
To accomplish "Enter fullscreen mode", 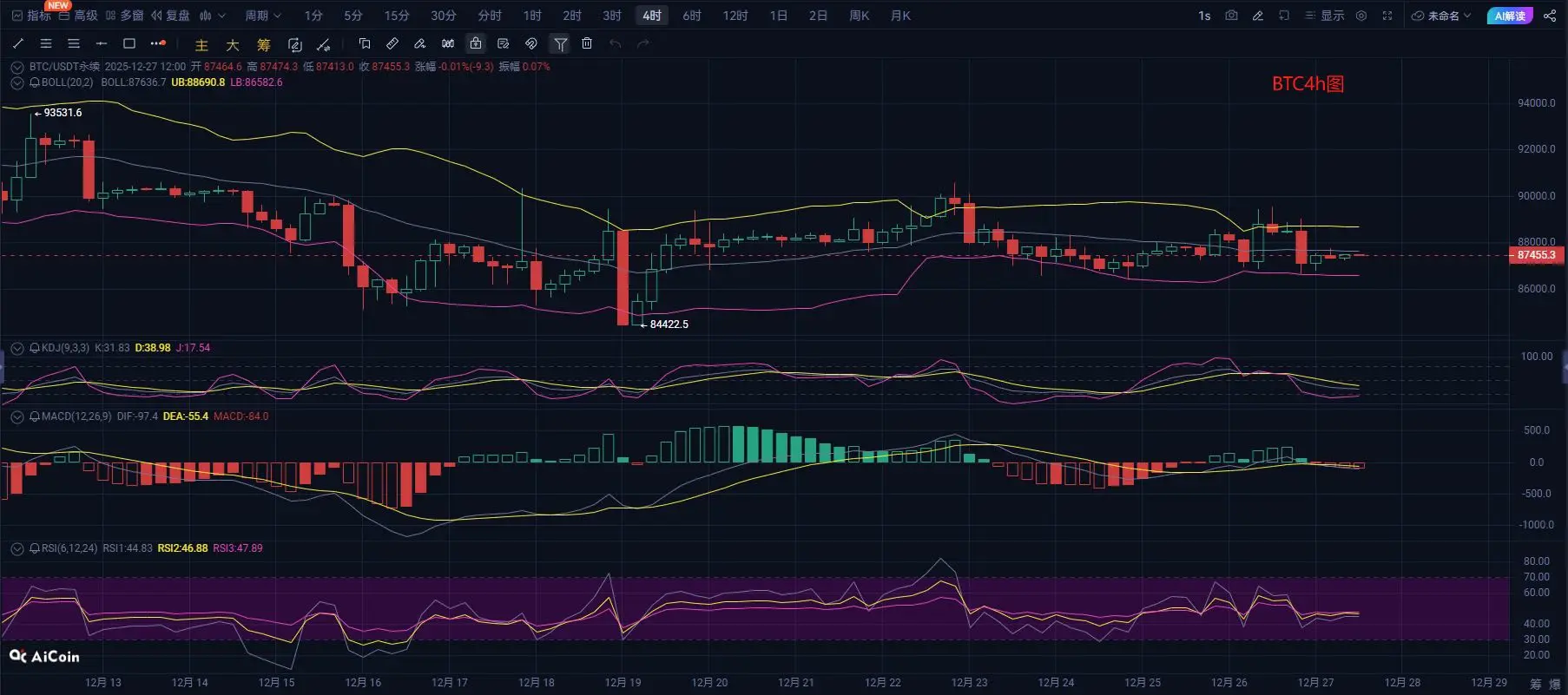I will pyautogui.click(x=1387, y=16).
